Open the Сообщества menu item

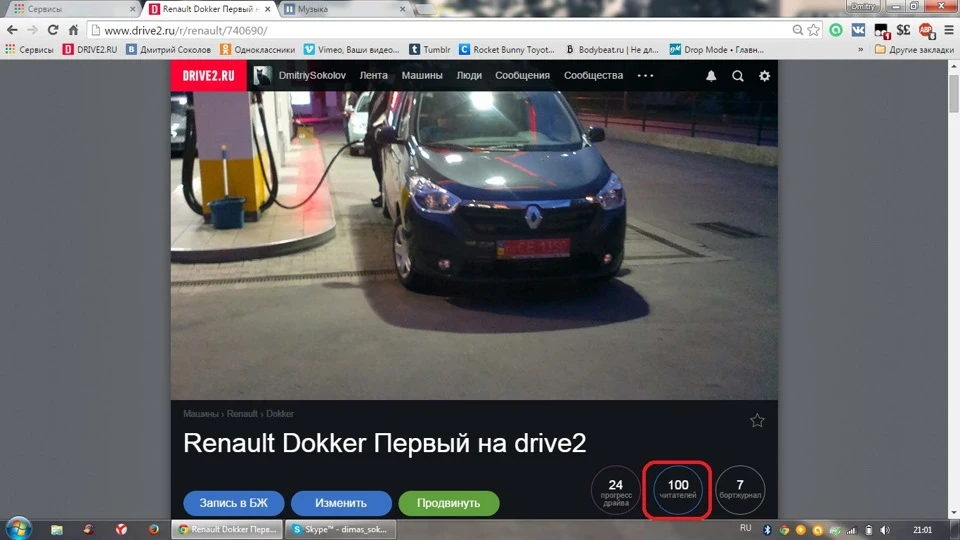click(593, 76)
